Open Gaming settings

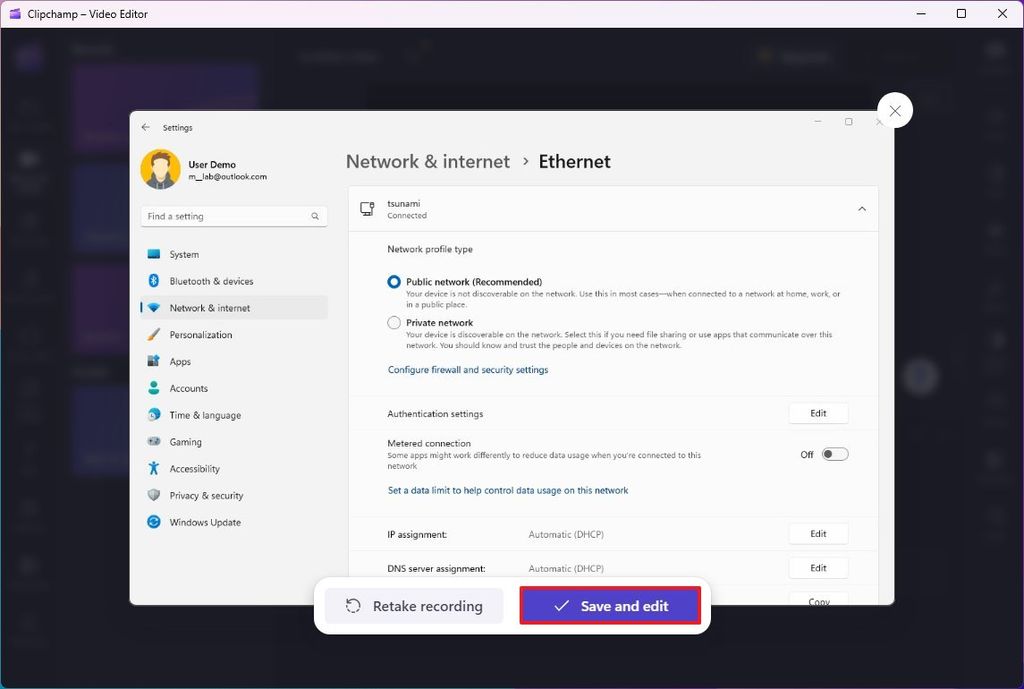[187, 441]
